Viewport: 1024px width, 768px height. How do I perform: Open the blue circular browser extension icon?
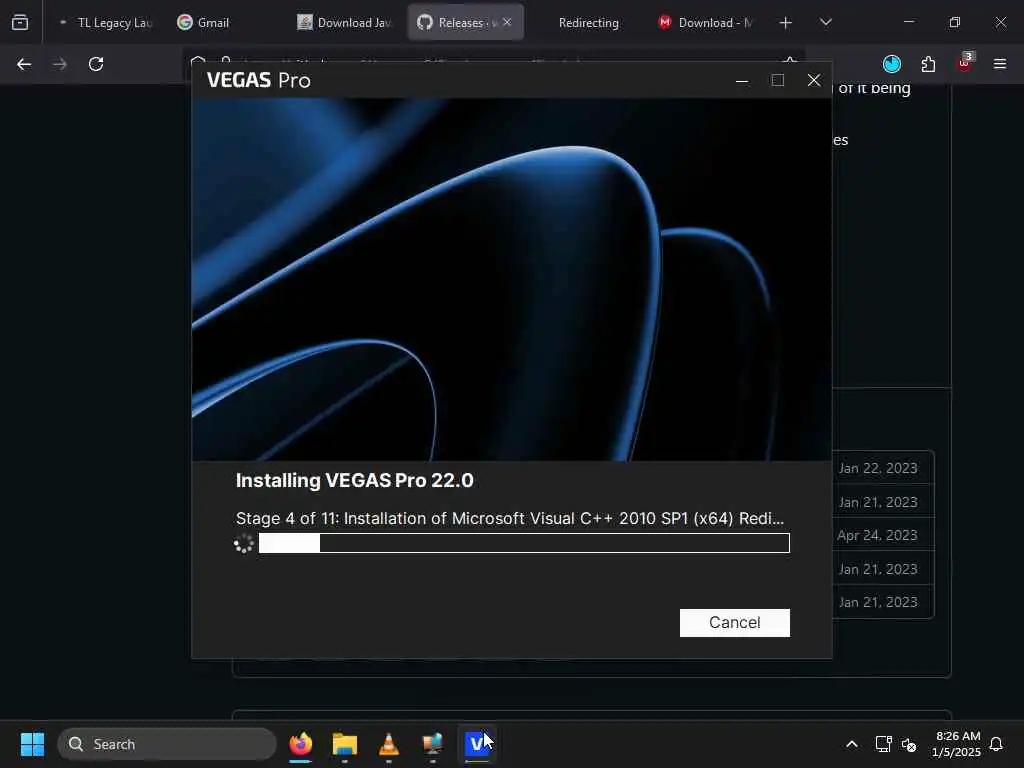891,64
